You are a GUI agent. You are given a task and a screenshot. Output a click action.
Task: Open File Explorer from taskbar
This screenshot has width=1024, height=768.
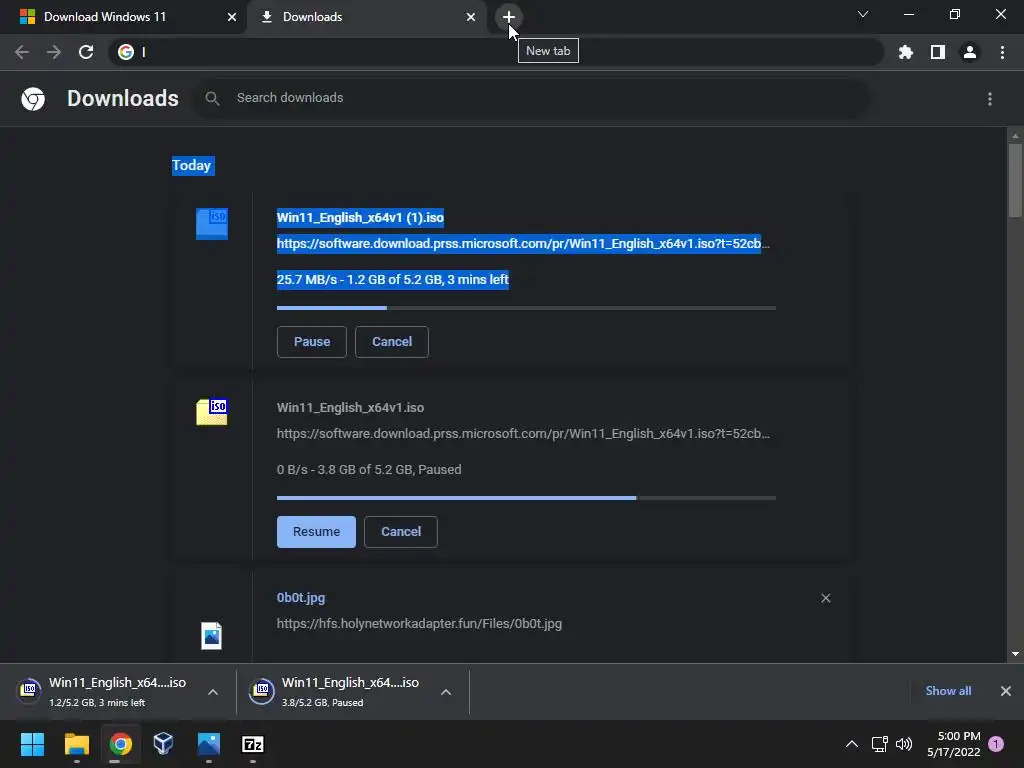(x=76, y=744)
